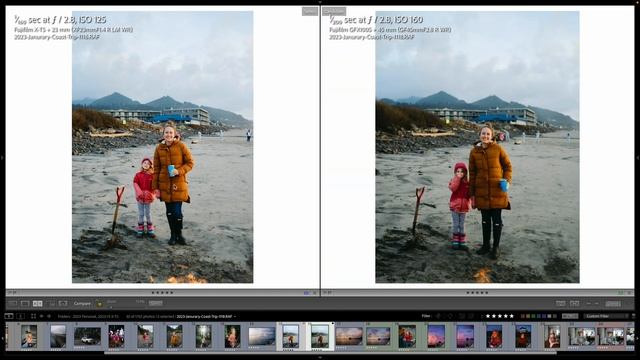
Task: Select wide seascape thumbnail before Select photo
Action: 262,336
